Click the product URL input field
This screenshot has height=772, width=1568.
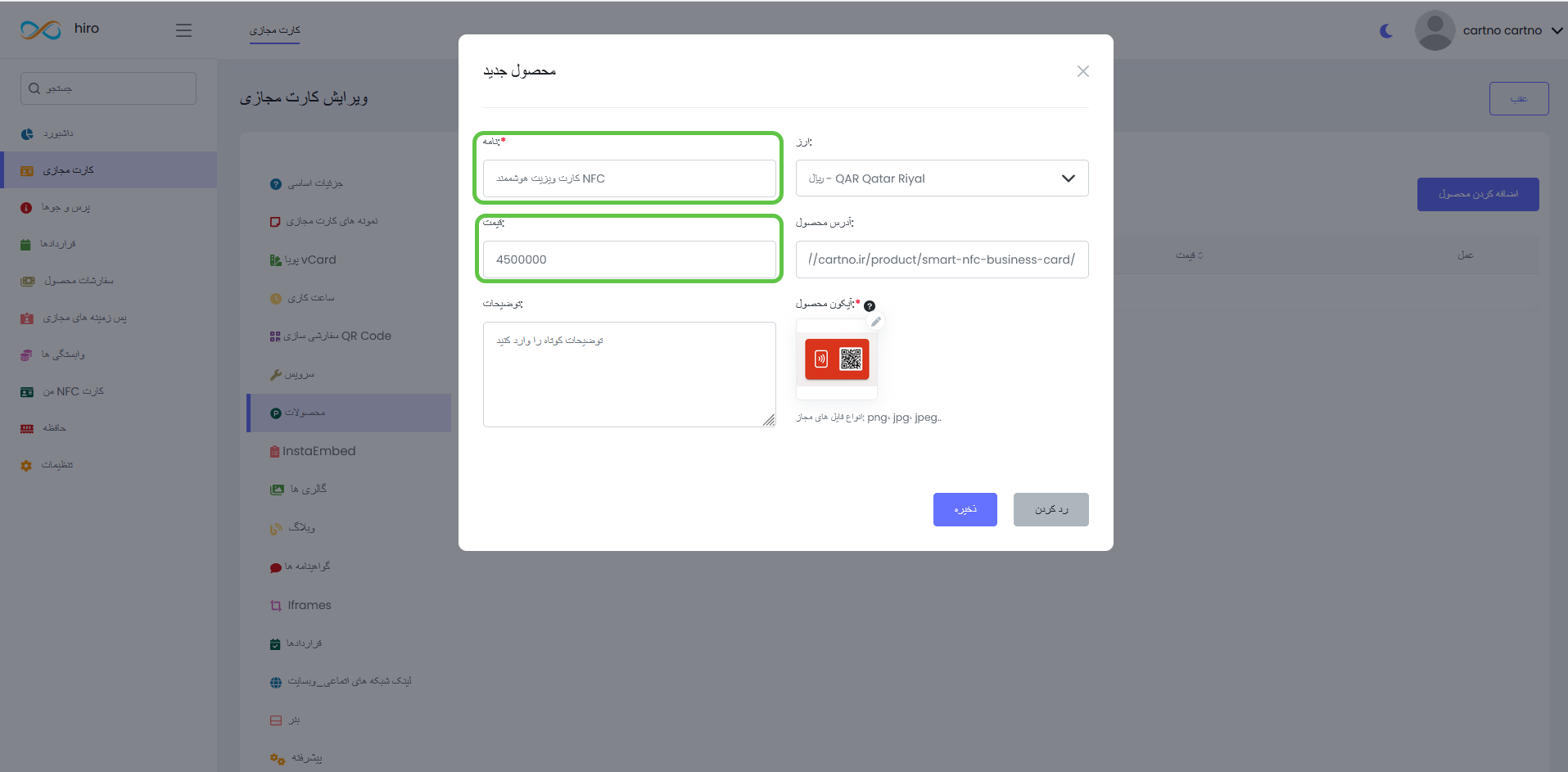[942, 260]
